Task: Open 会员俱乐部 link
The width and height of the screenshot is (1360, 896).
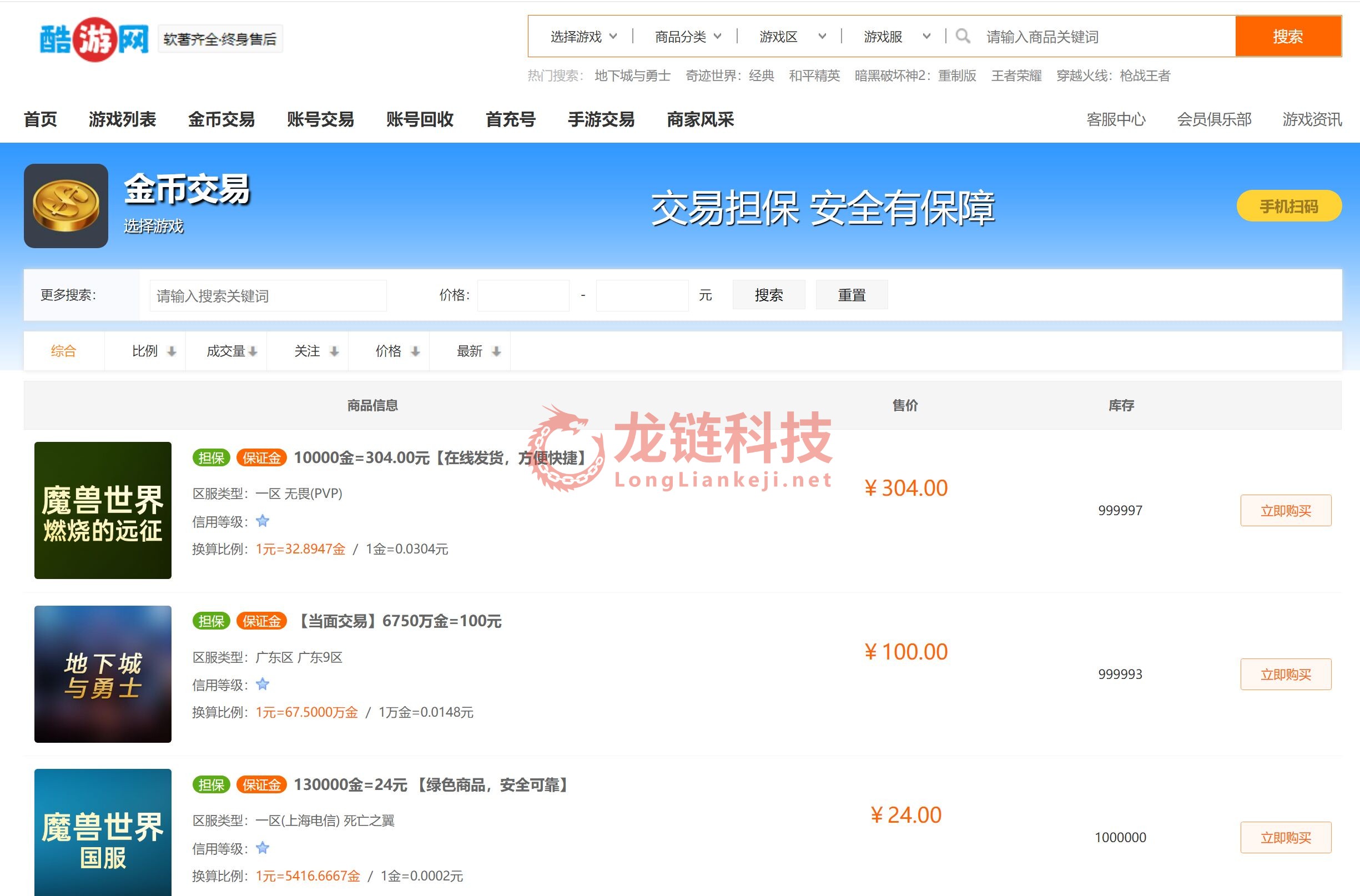Action: tap(1215, 119)
